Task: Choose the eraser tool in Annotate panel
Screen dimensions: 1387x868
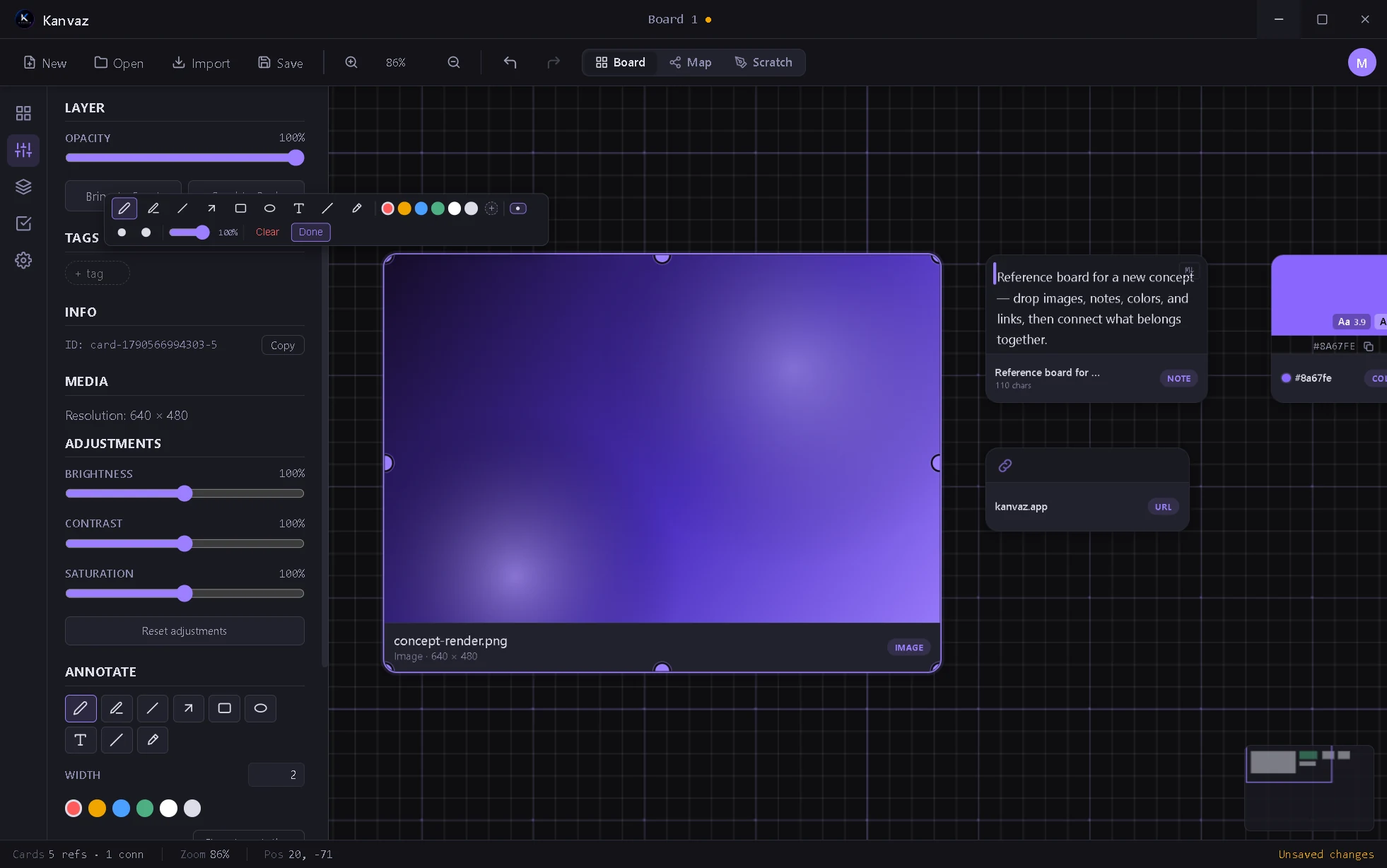Action: pos(152,740)
